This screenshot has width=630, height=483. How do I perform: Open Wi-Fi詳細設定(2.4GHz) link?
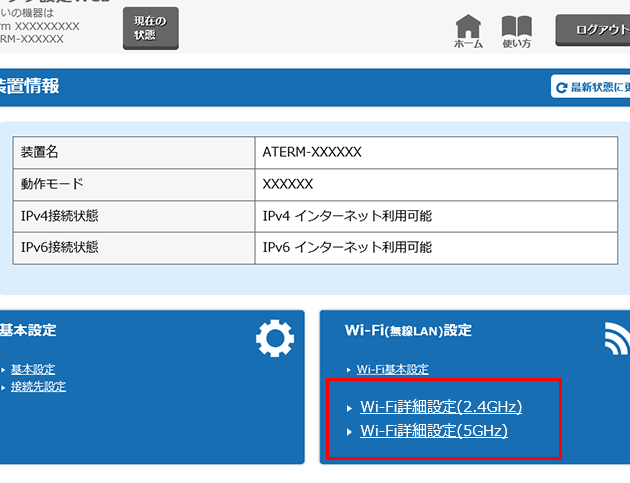coord(440,407)
